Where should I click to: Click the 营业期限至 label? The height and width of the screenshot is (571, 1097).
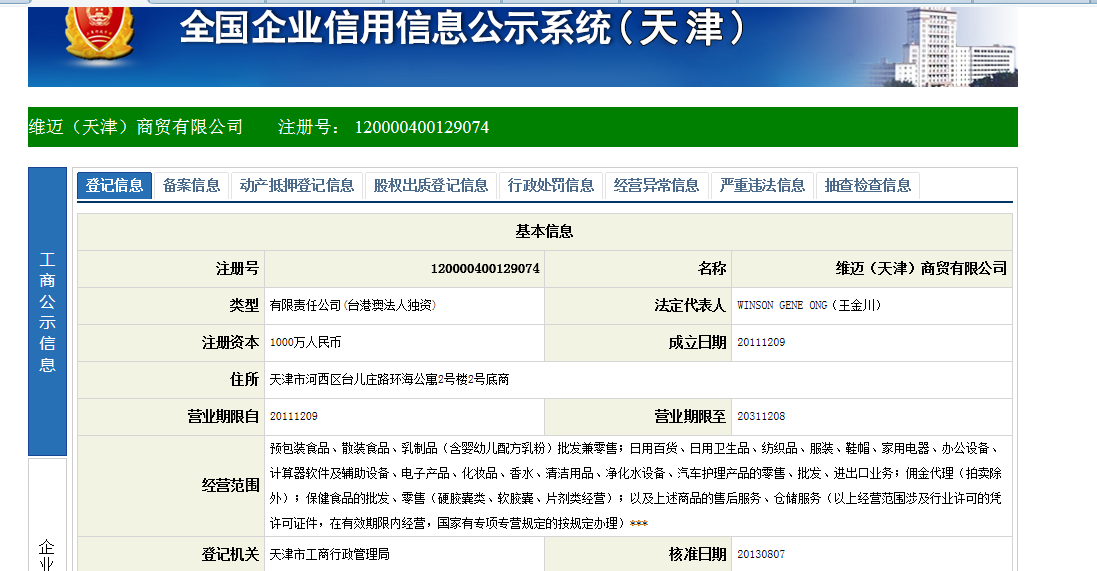click(x=690, y=417)
